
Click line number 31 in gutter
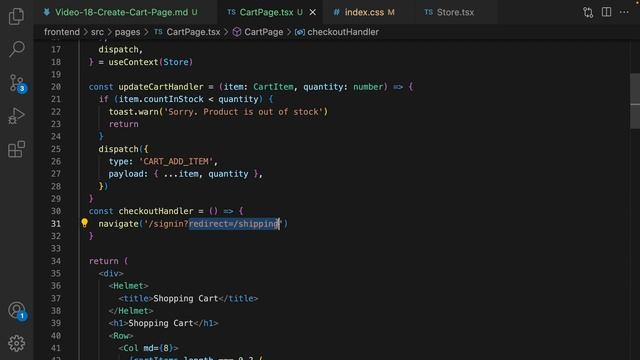pyautogui.click(x=56, y=224)
